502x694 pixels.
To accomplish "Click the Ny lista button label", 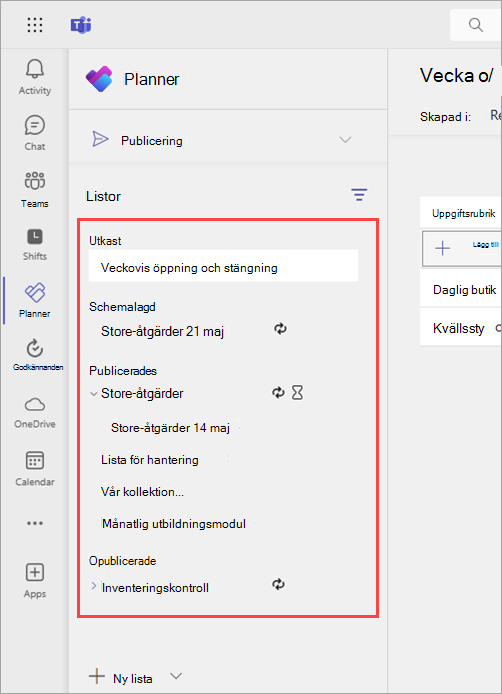I will click(x=133, y=679).
